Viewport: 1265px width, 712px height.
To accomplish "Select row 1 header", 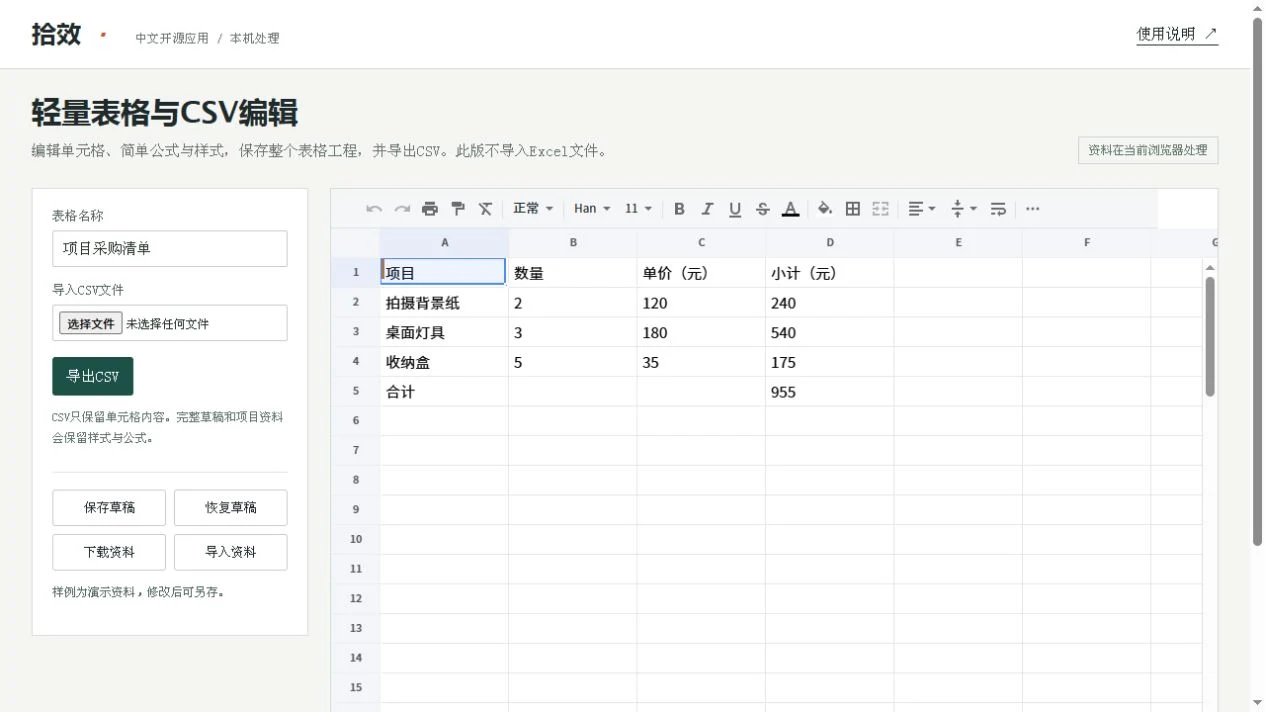I will 355,272.
